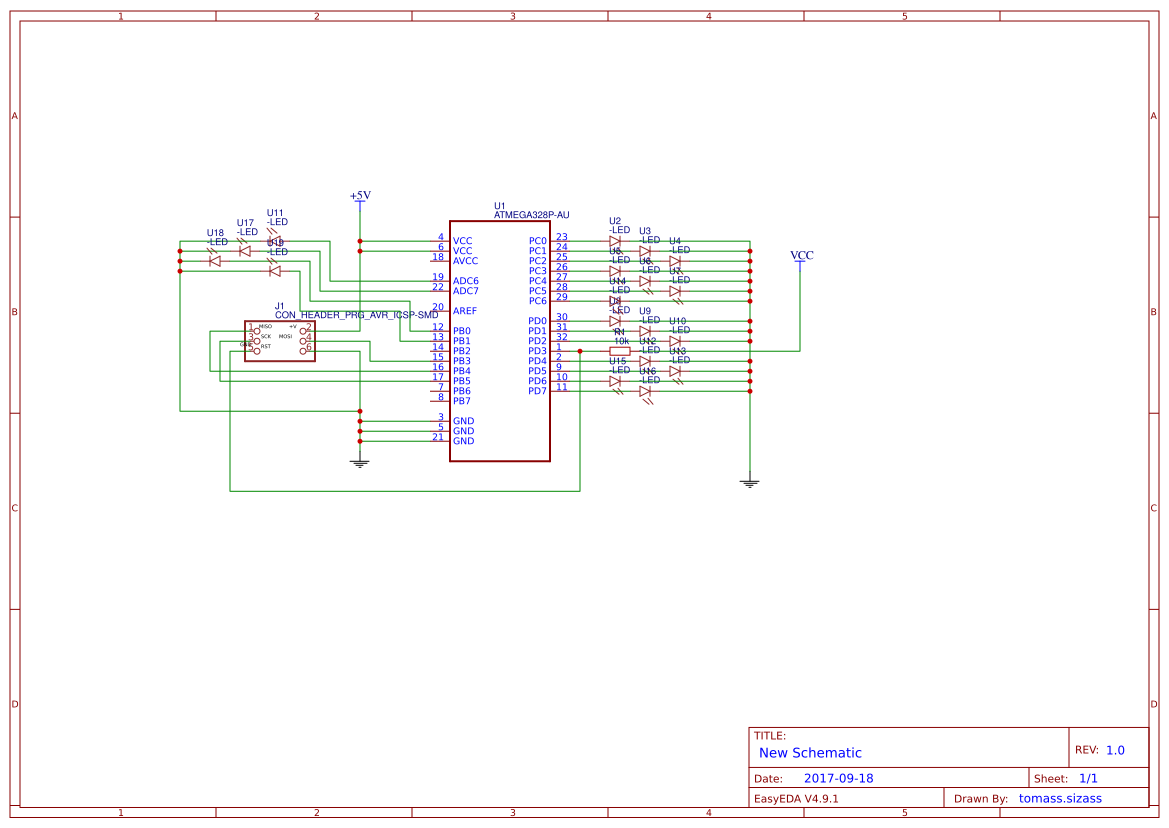Click the U11 designator label
Viewport: 1169px width, 828px height.
click(275, 213)
